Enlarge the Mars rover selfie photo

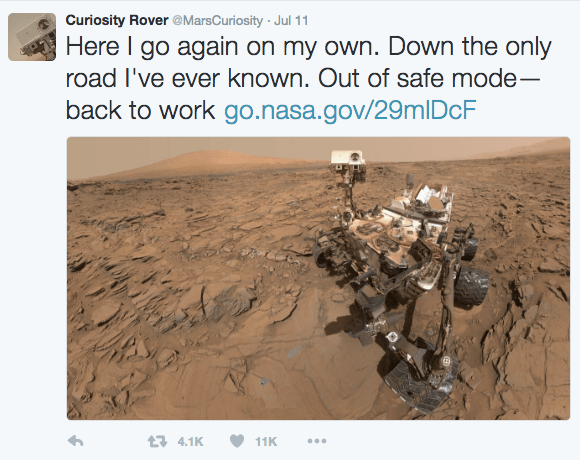click(318, 278)
